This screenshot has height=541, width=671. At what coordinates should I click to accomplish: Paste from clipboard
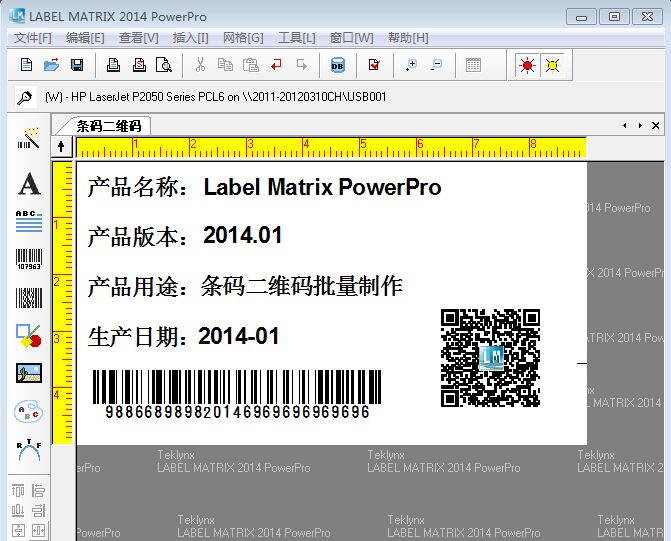click(251, 65)
